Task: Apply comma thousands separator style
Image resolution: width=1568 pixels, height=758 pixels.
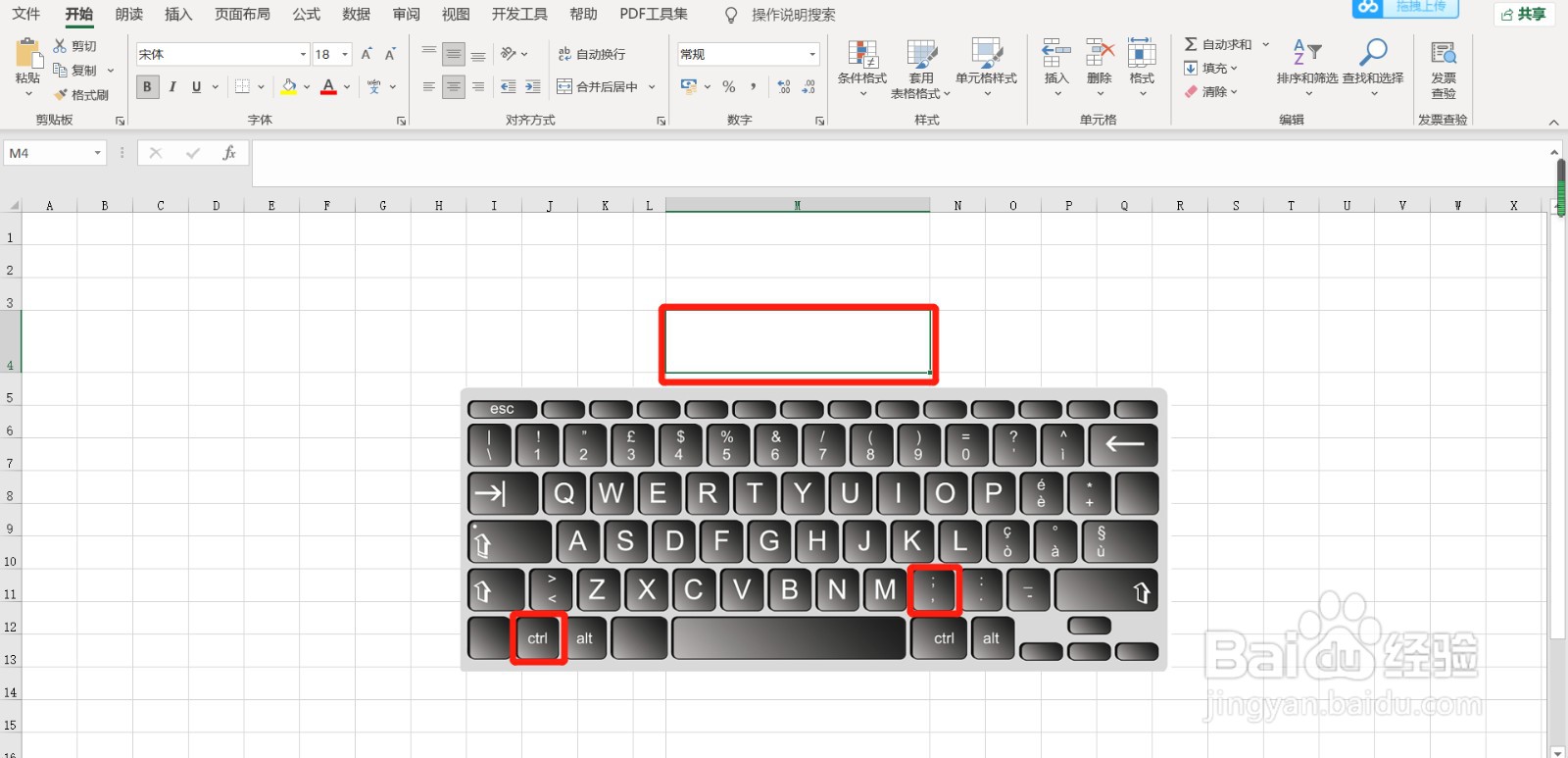Action: pos(753,86)
